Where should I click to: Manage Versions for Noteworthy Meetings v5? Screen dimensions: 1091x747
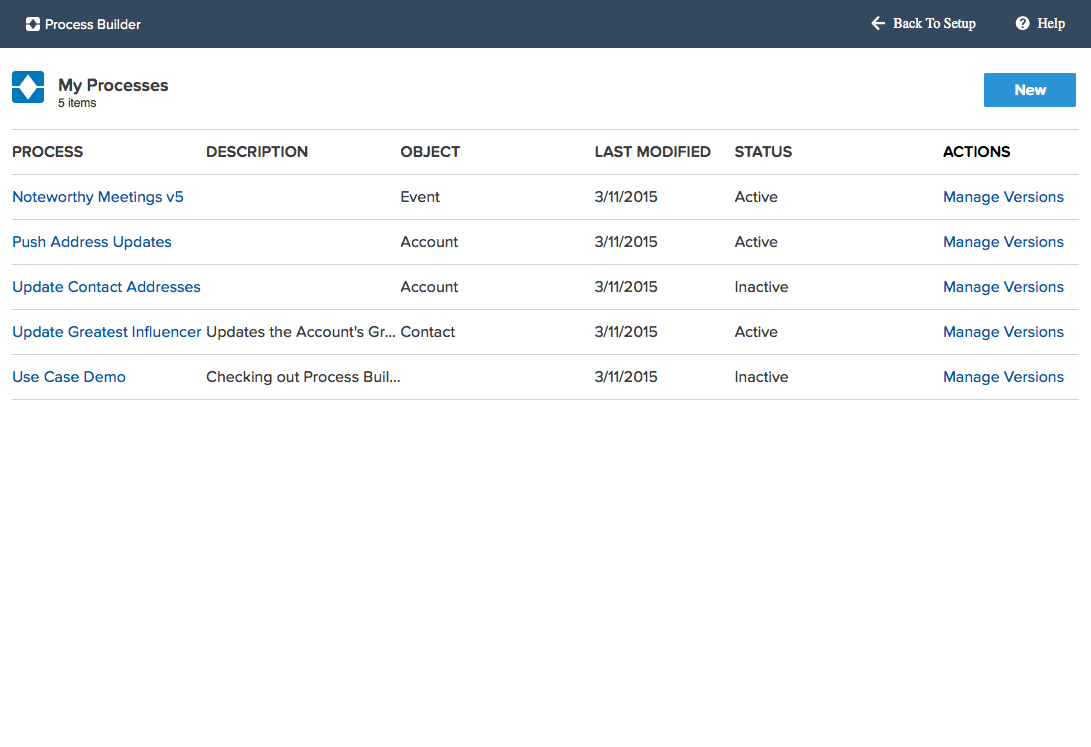point(1003,197)
